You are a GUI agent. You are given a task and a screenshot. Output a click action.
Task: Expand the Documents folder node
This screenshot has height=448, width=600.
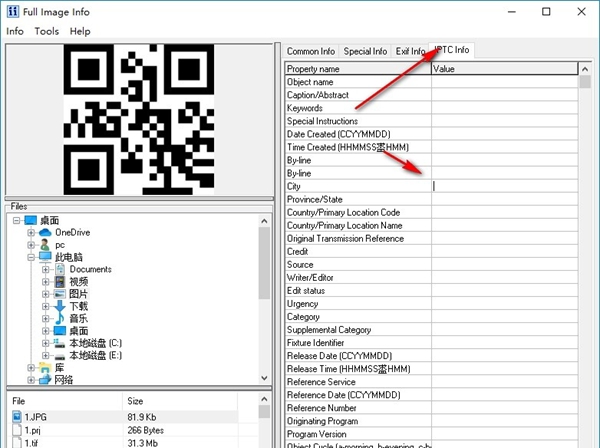click(x=46, y=269)
